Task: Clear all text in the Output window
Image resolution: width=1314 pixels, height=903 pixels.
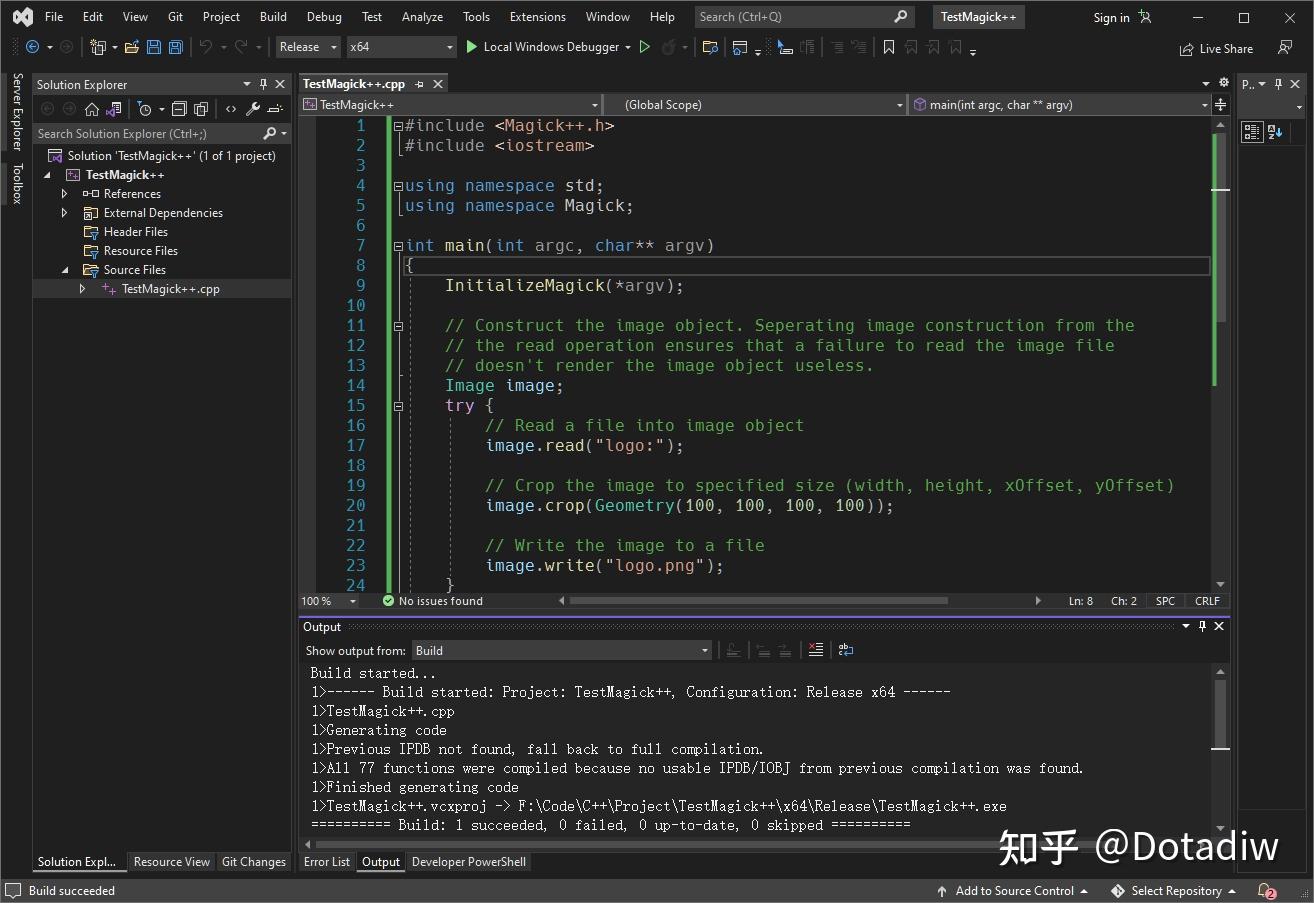Action: (x=816, y=650)
